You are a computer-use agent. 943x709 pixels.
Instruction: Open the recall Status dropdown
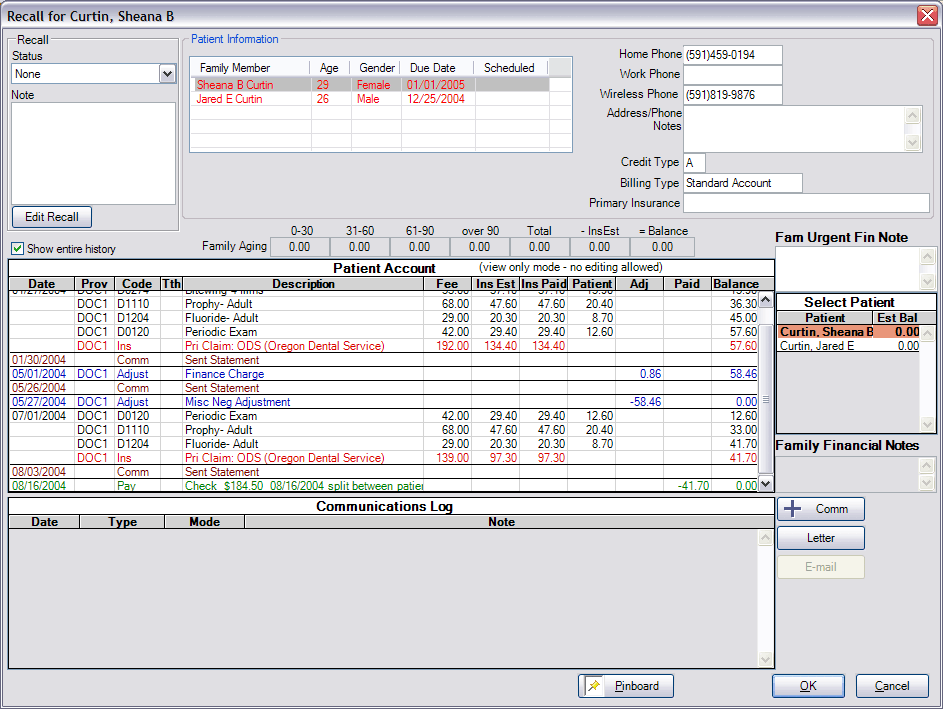(167, 74)
